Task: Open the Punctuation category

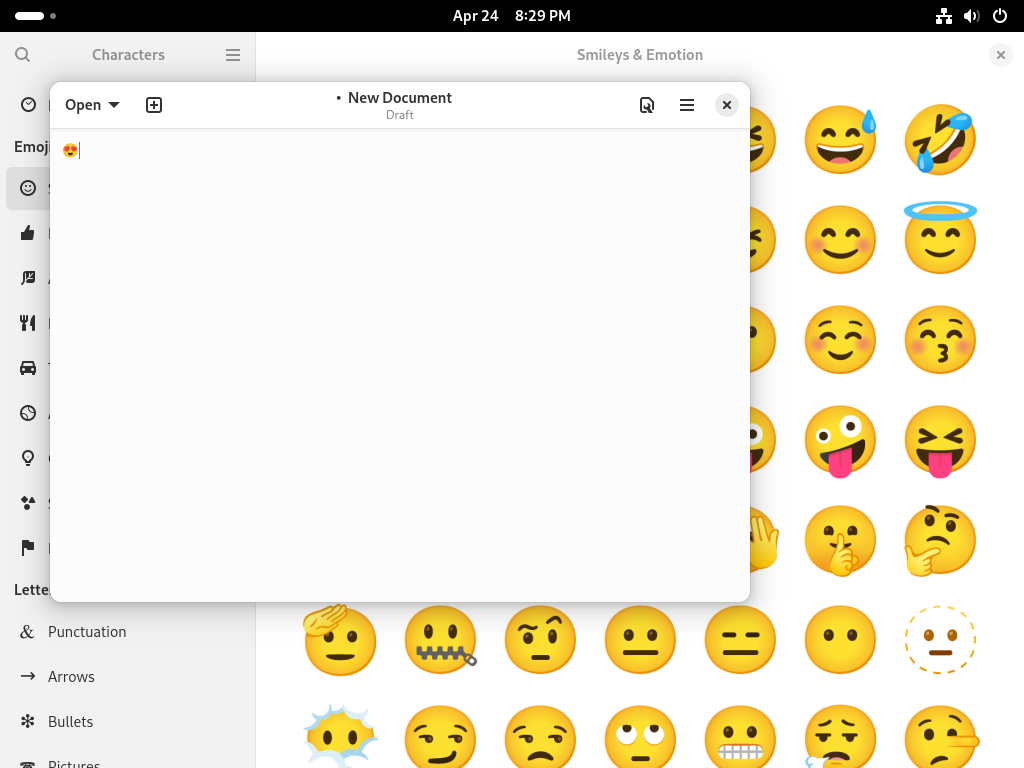Action: tap(127, 632)
